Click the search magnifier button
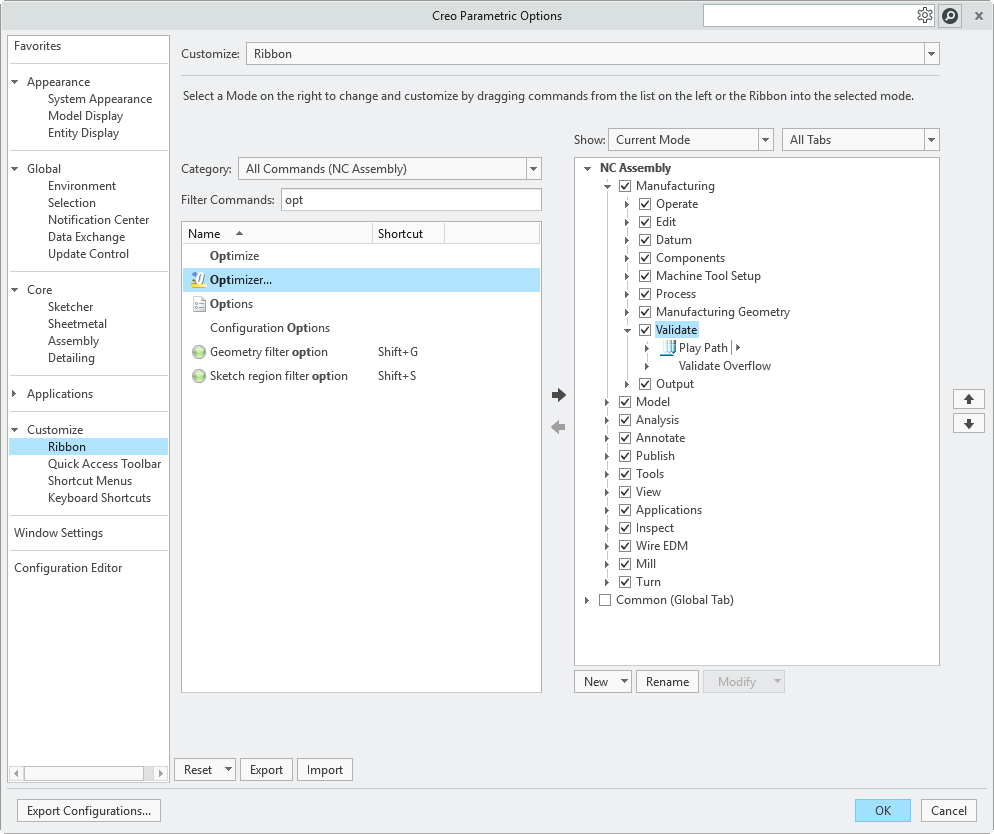This screenshot has width=994, height=834. click(x=950, y=15)
